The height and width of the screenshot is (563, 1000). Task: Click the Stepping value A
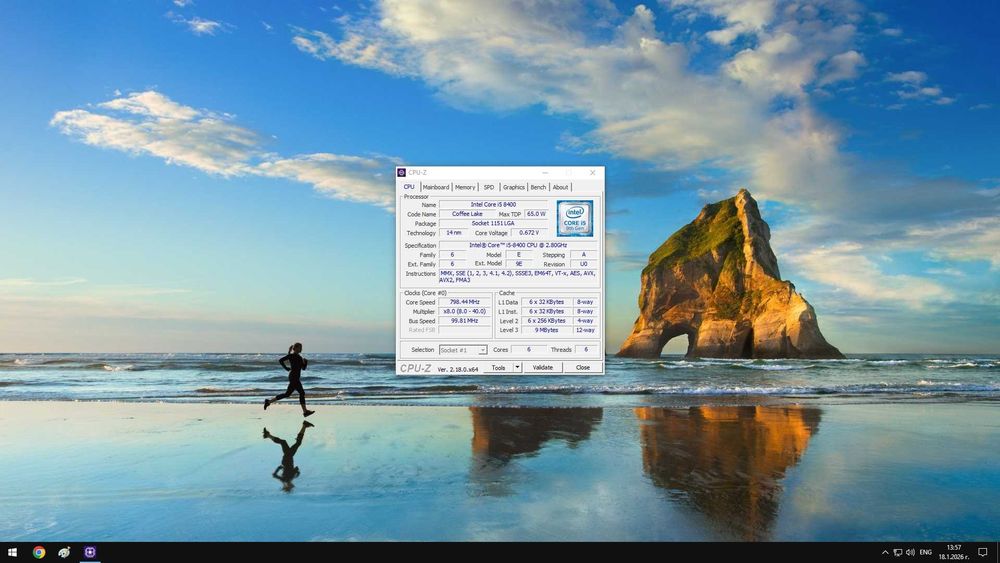pyautogui.click(x=583, y=254)
